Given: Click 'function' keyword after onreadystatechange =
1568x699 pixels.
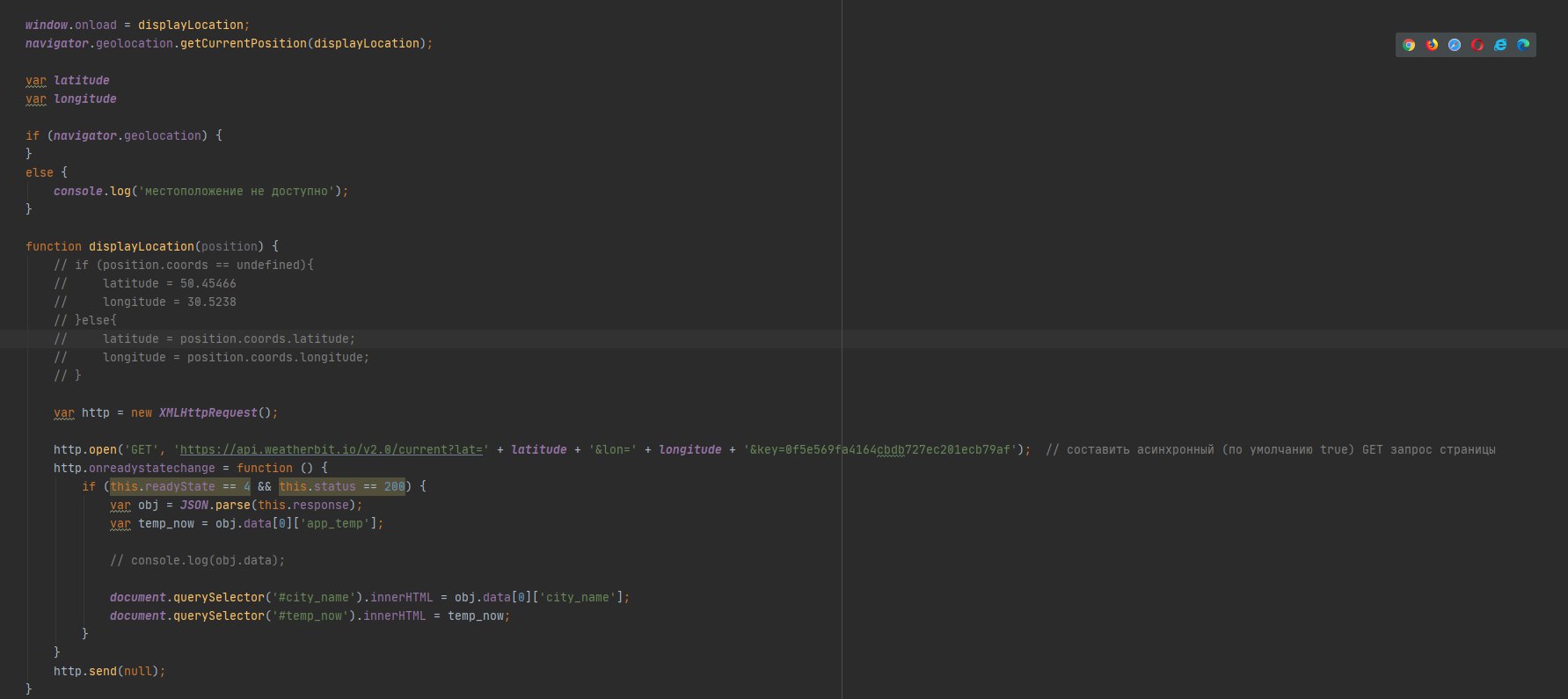Looking at the screenshot, I should [265, 468].
